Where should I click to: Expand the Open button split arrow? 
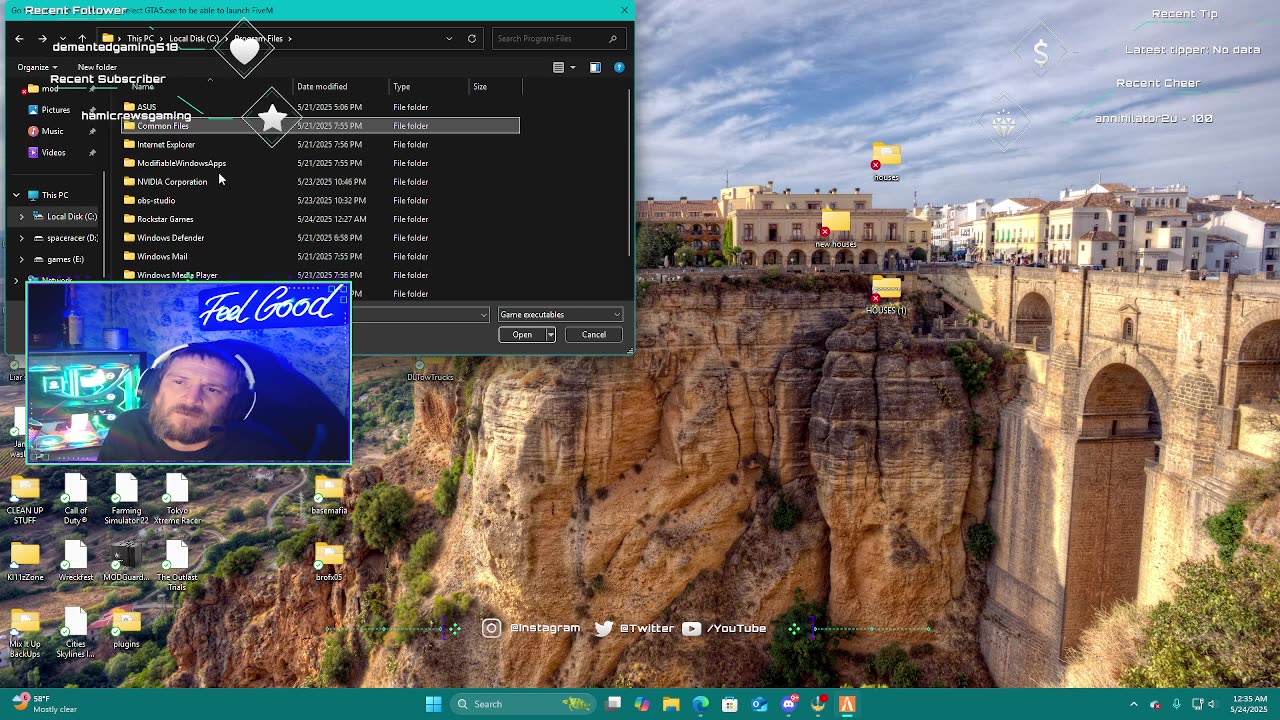pyautogui.click(x=550, y=335)
